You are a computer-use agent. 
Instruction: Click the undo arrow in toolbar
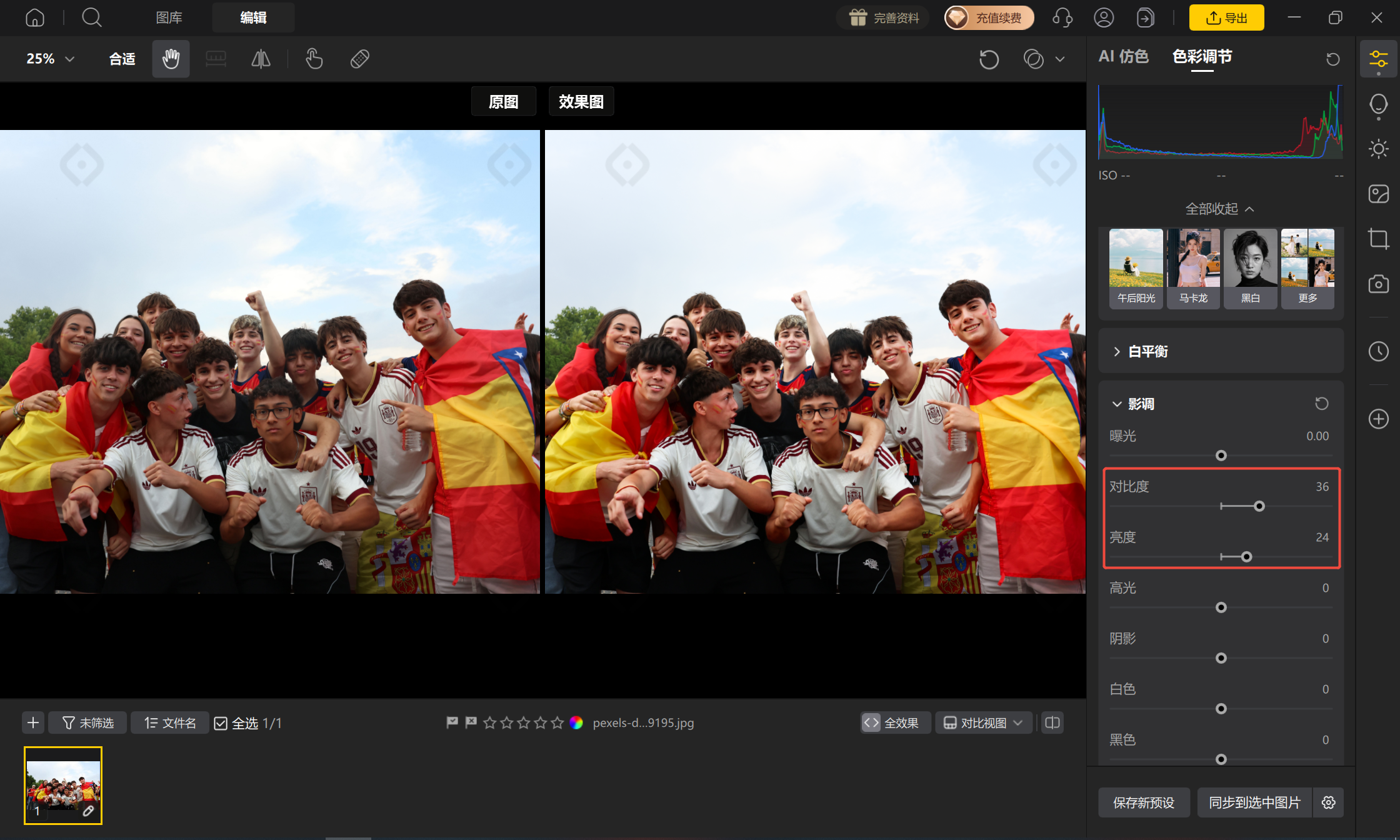pyautogui.click(x=989, y=59)
